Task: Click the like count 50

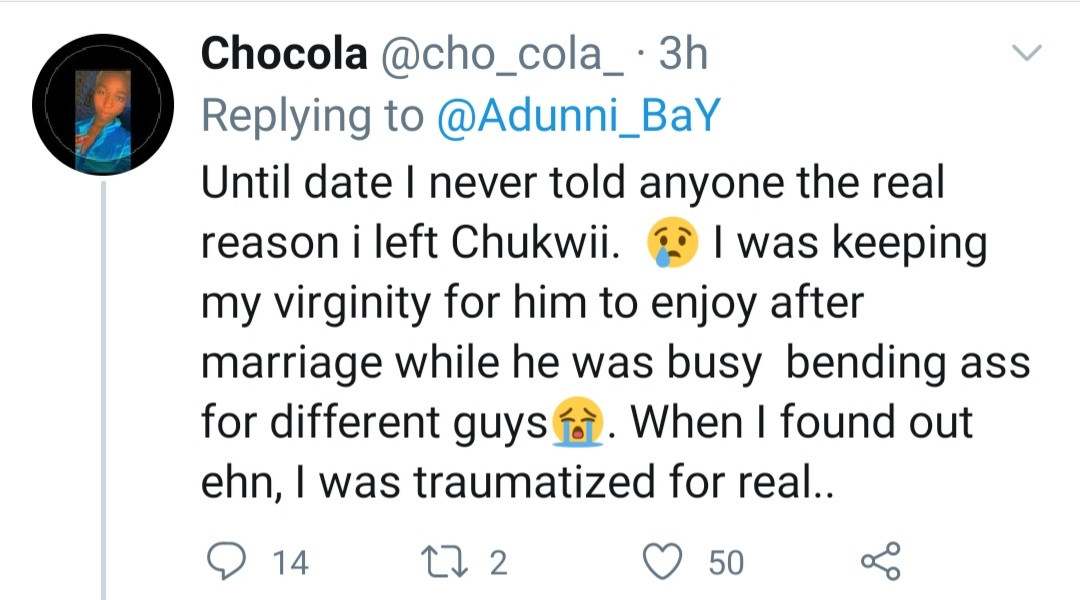Action: tap(726, 563)
